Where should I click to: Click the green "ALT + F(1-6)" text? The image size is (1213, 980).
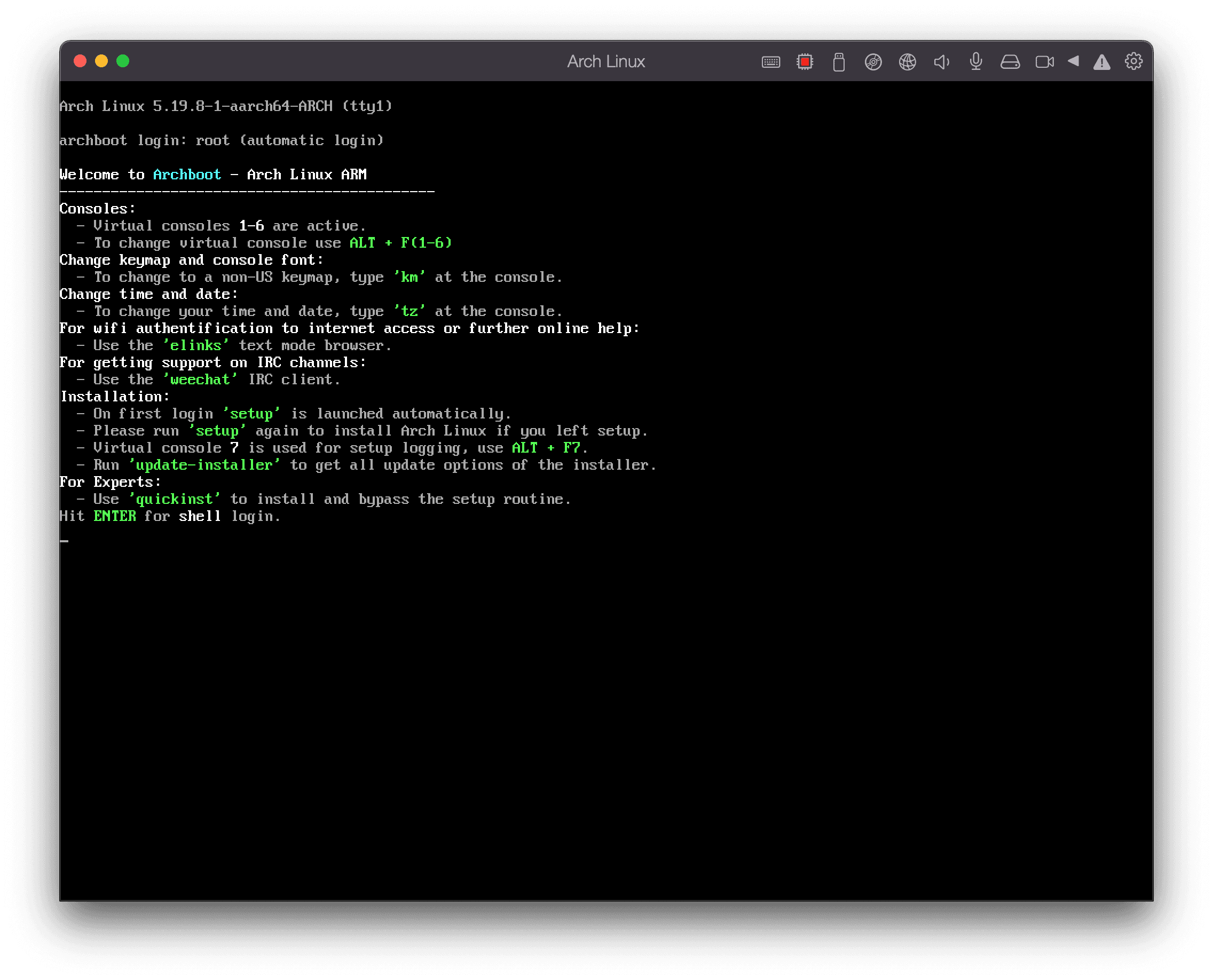coord(400,243)
